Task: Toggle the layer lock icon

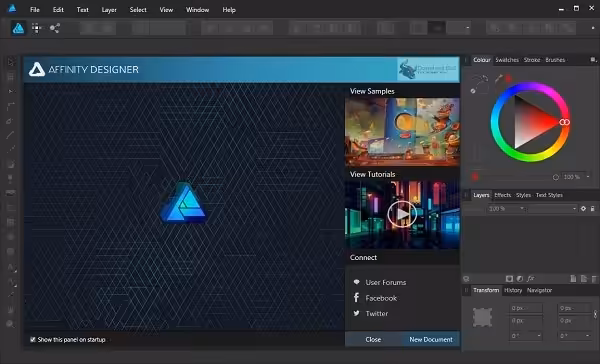Action: pos(593,209)
